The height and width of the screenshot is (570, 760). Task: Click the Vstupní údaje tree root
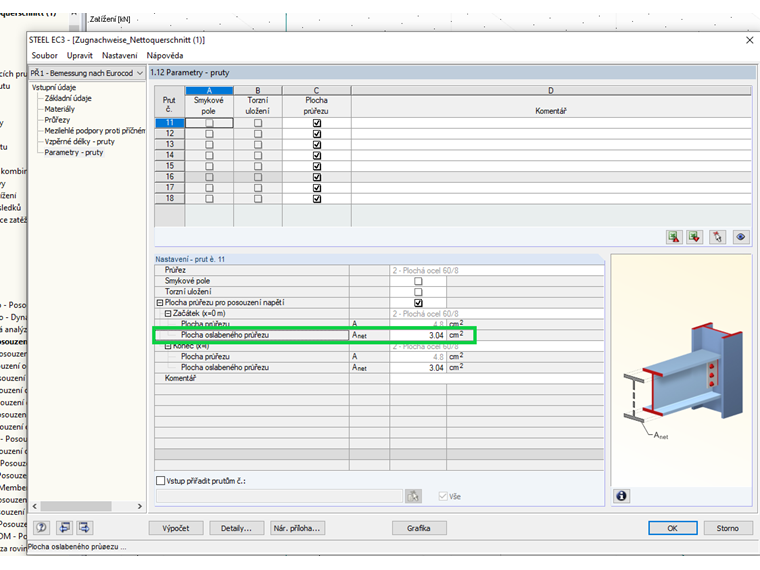click(x=54, y=88)
